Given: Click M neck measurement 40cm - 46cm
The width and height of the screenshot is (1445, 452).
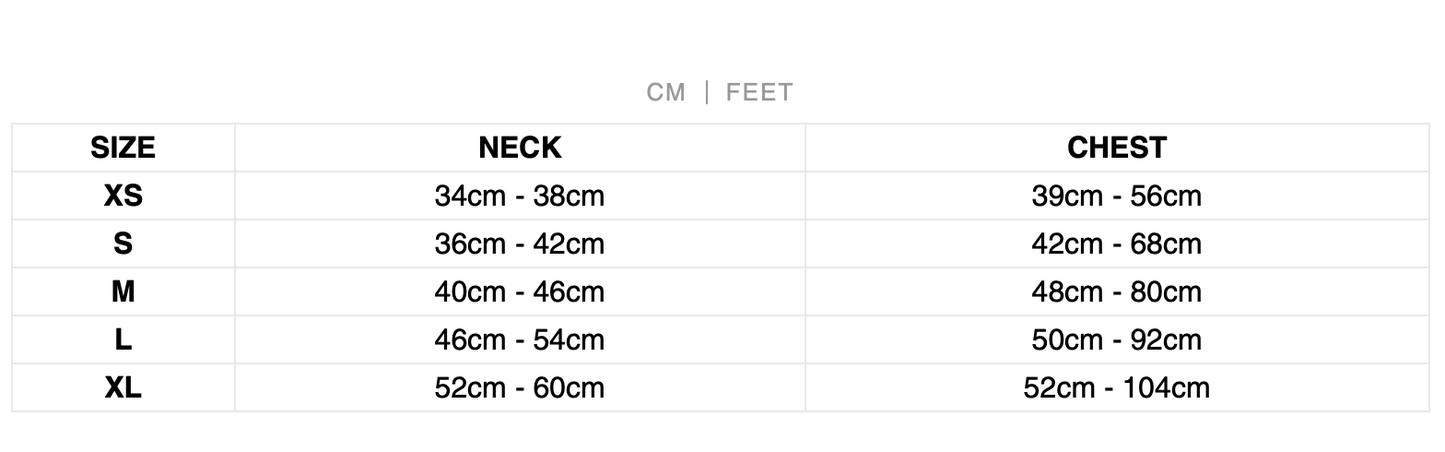Looking at the screenshot, I should [519, 292].
